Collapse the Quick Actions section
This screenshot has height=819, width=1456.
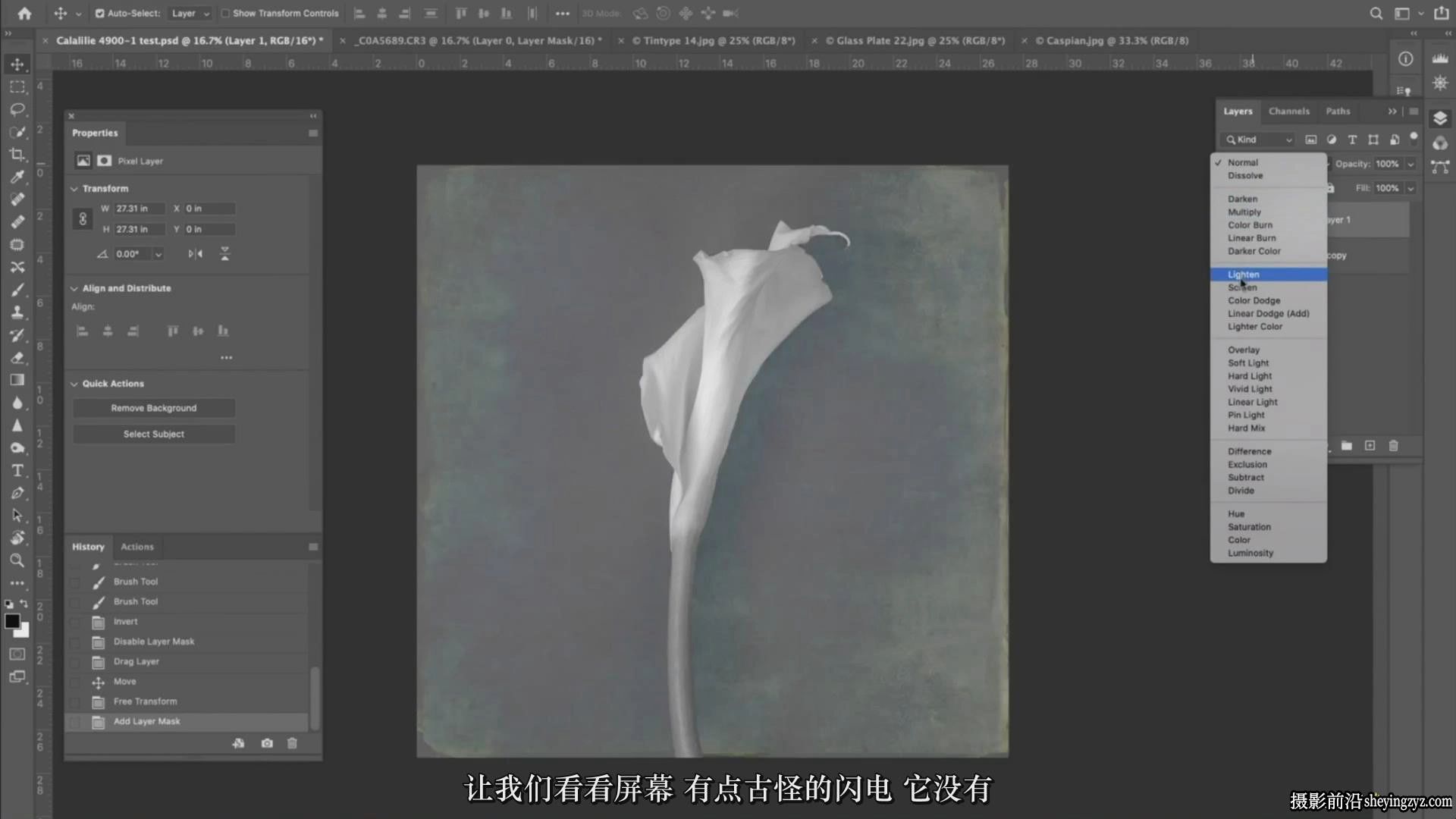(x=74, y=384)
